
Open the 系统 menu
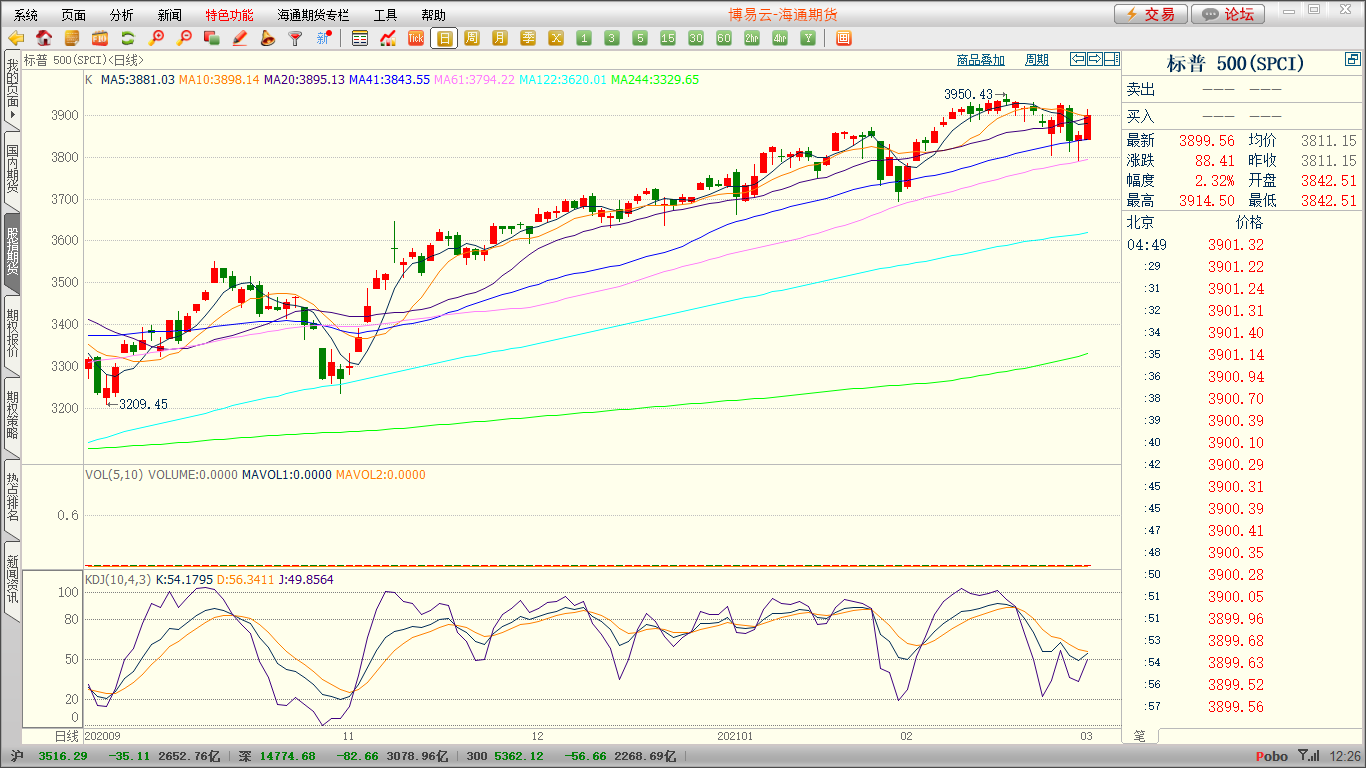click(x=26, y=15)
